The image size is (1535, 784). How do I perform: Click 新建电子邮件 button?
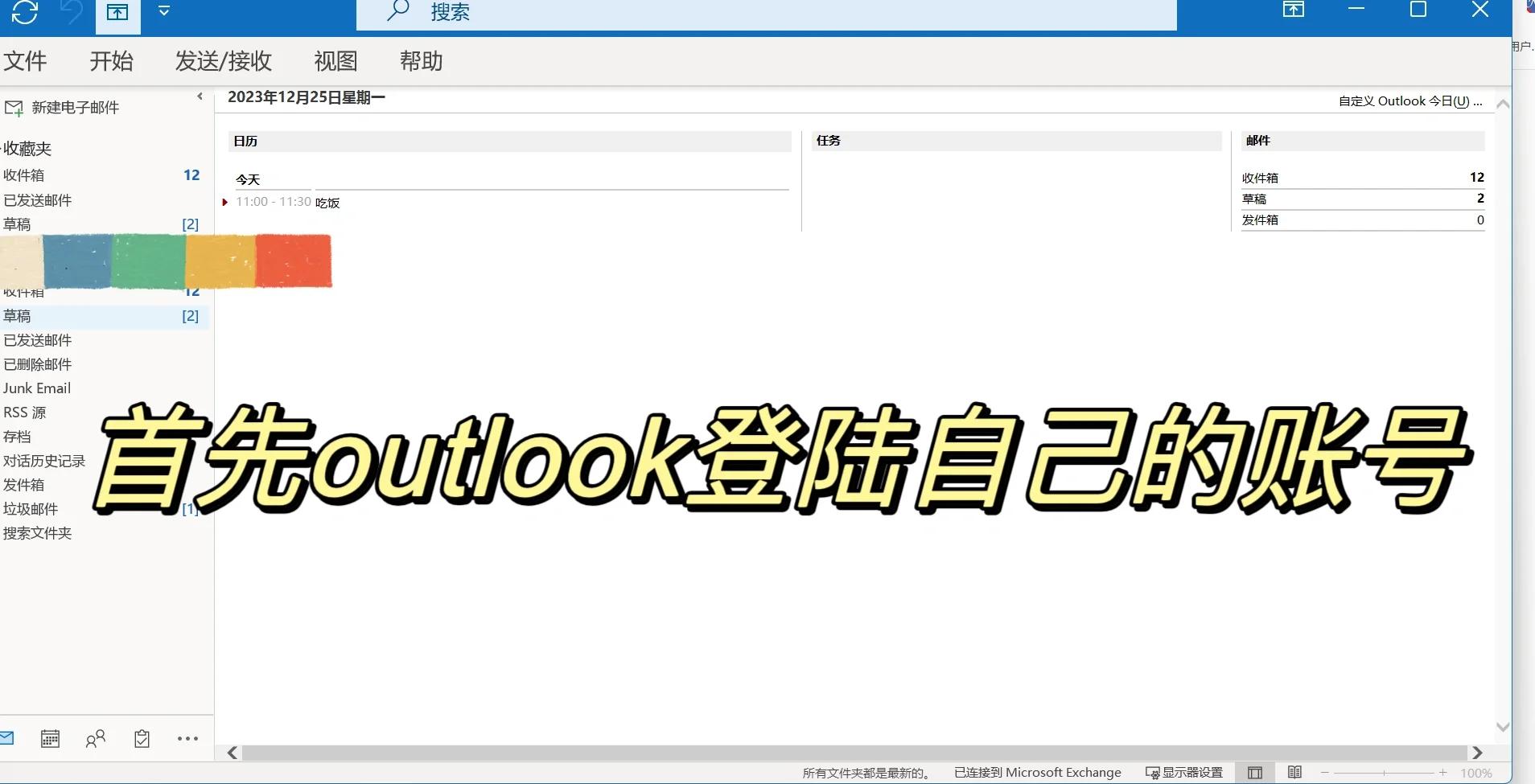[62, 108]
